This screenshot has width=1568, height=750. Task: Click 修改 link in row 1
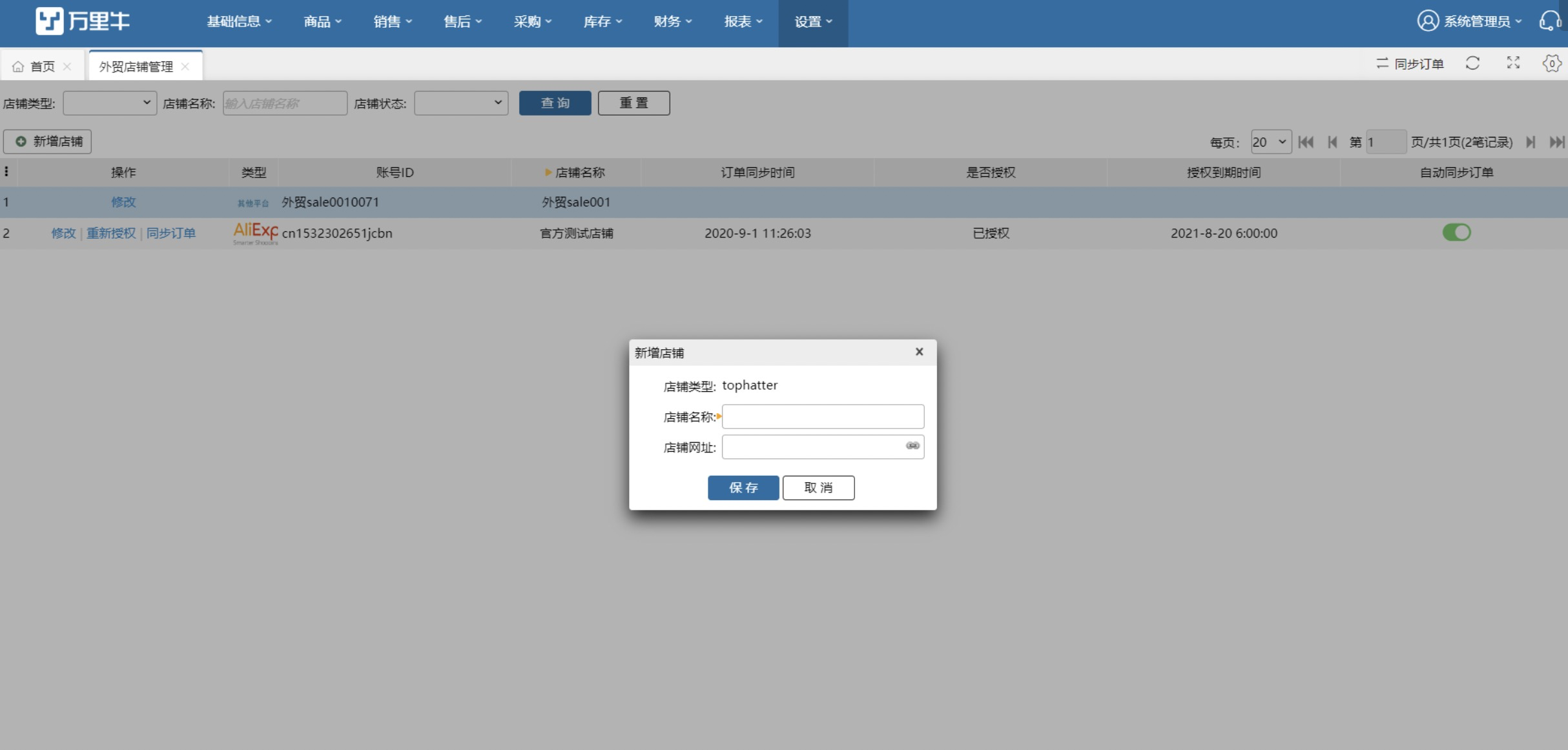[x=123, y=202]
